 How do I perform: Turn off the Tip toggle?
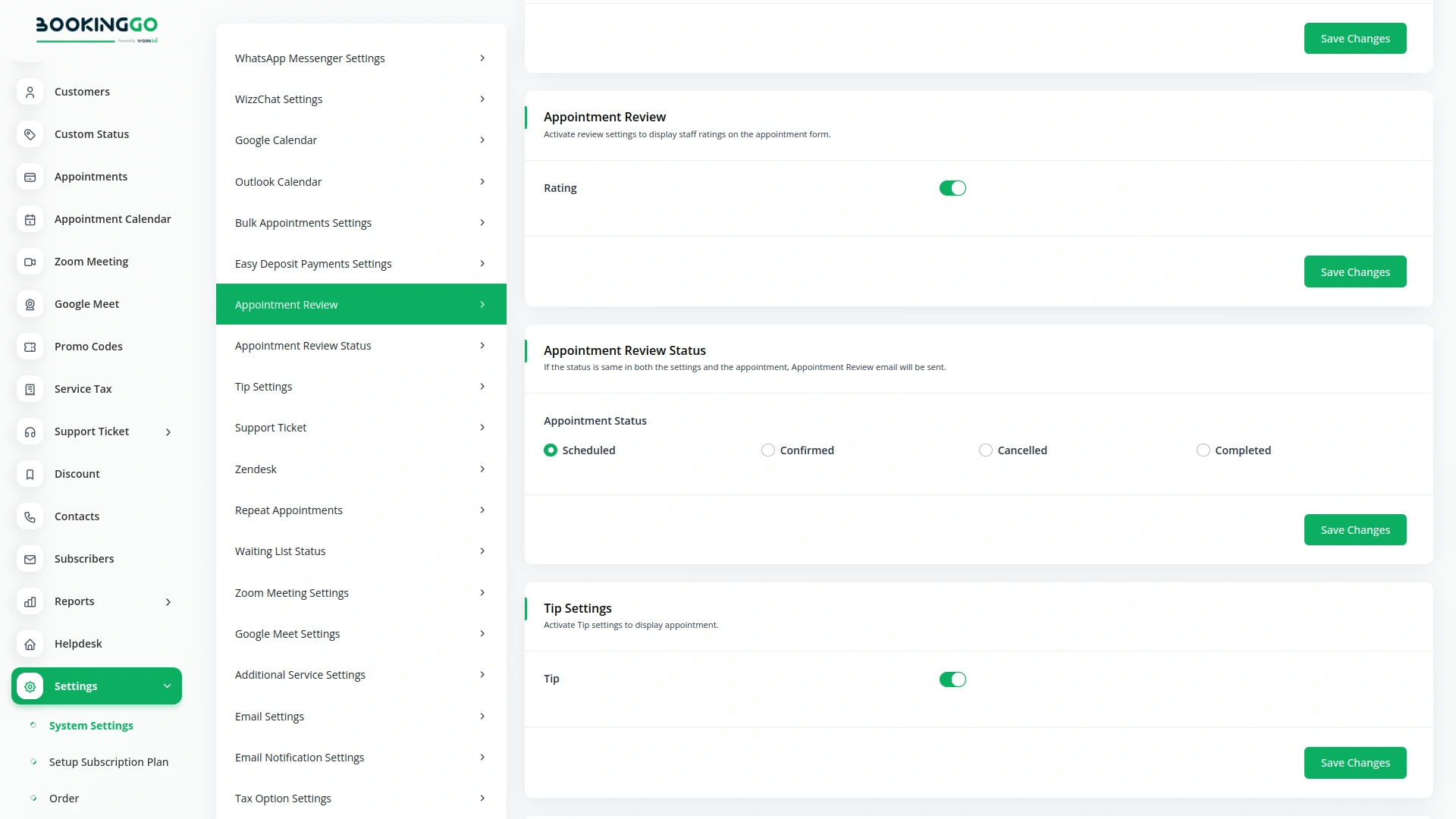point(952,679)
